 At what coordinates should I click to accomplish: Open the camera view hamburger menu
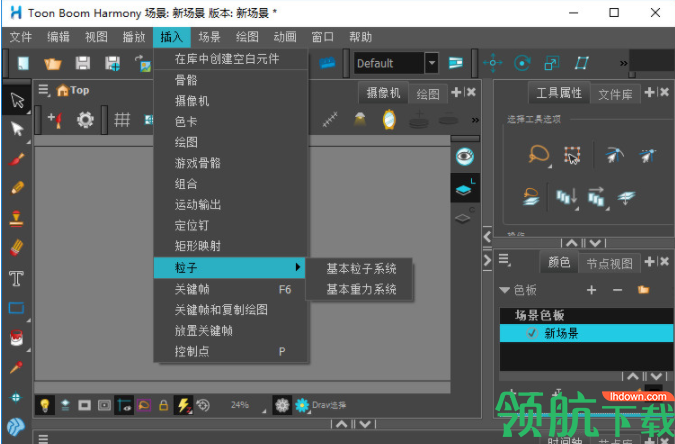[x=43, y=90]
